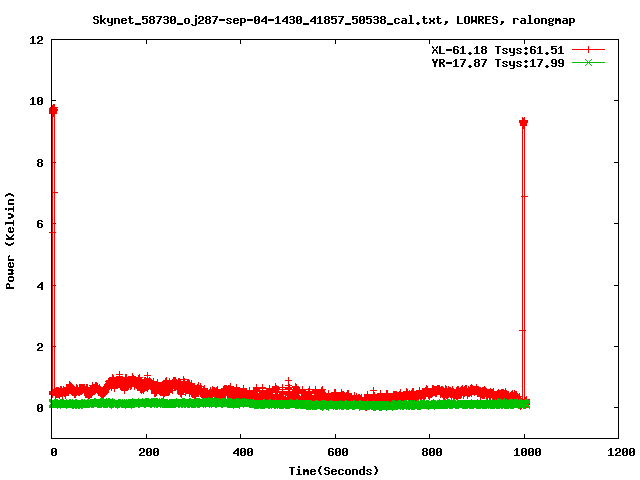
Task: Click the red calibration spike peak near time 1000
Action: point(524,122)
